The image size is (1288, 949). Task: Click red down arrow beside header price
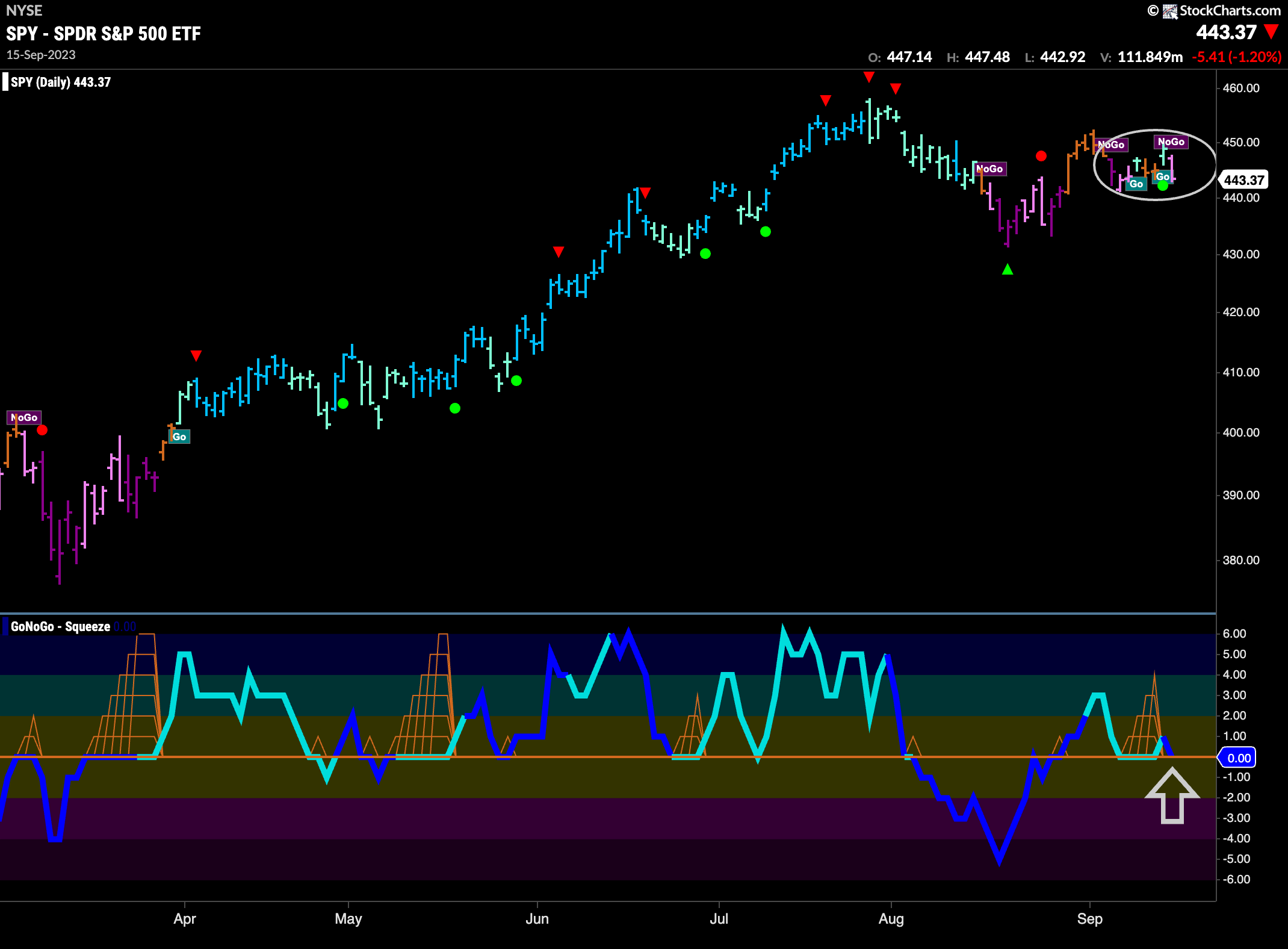1272,31
